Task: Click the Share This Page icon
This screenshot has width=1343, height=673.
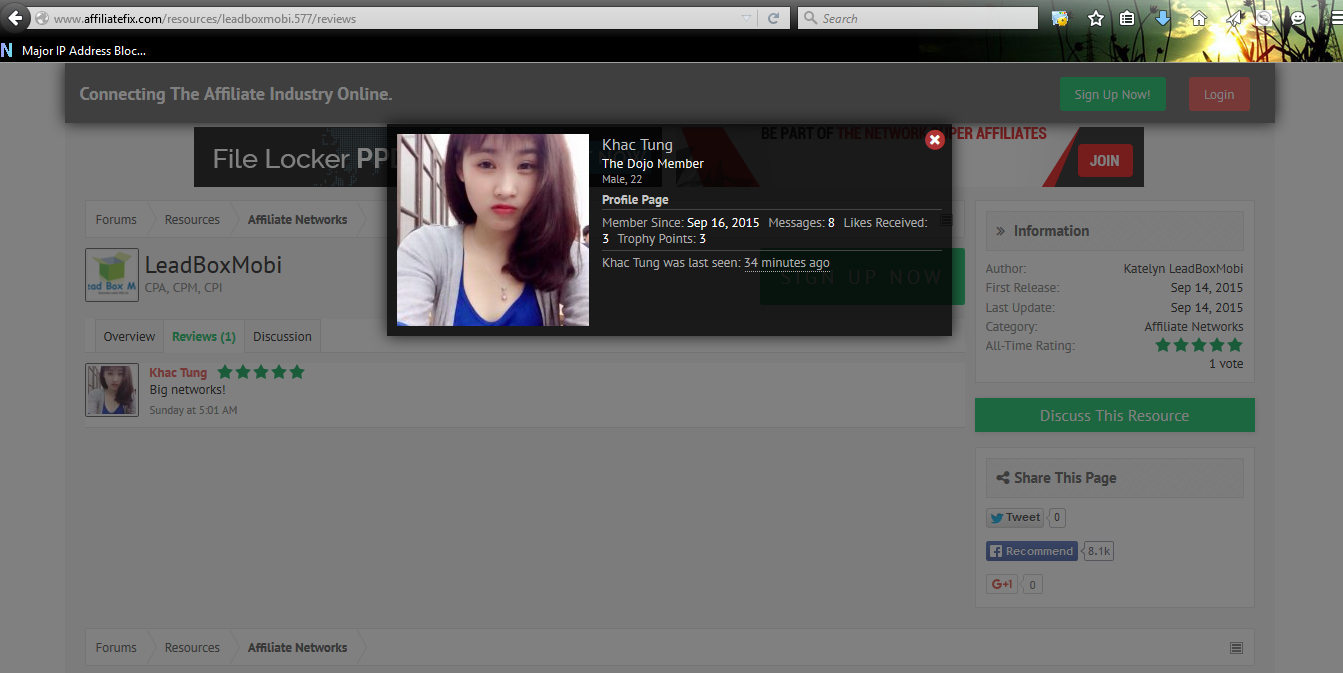Action: 1002,478
